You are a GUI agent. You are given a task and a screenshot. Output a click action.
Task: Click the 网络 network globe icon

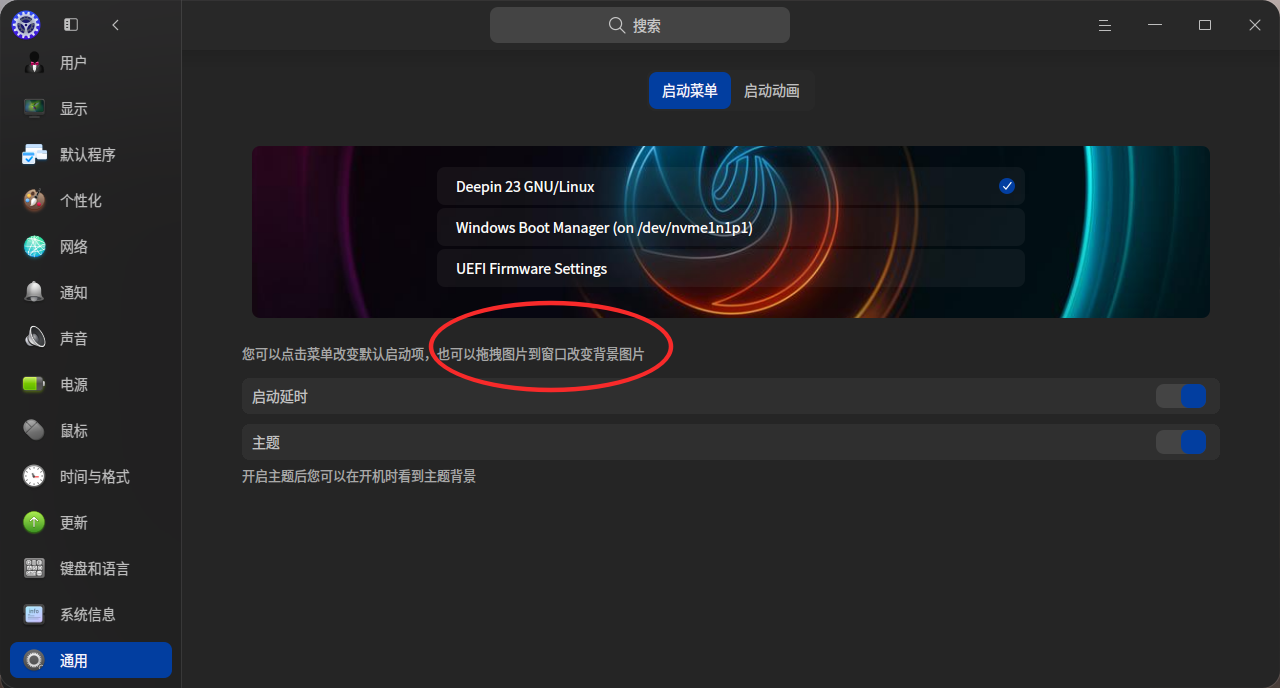click(34, 246)
